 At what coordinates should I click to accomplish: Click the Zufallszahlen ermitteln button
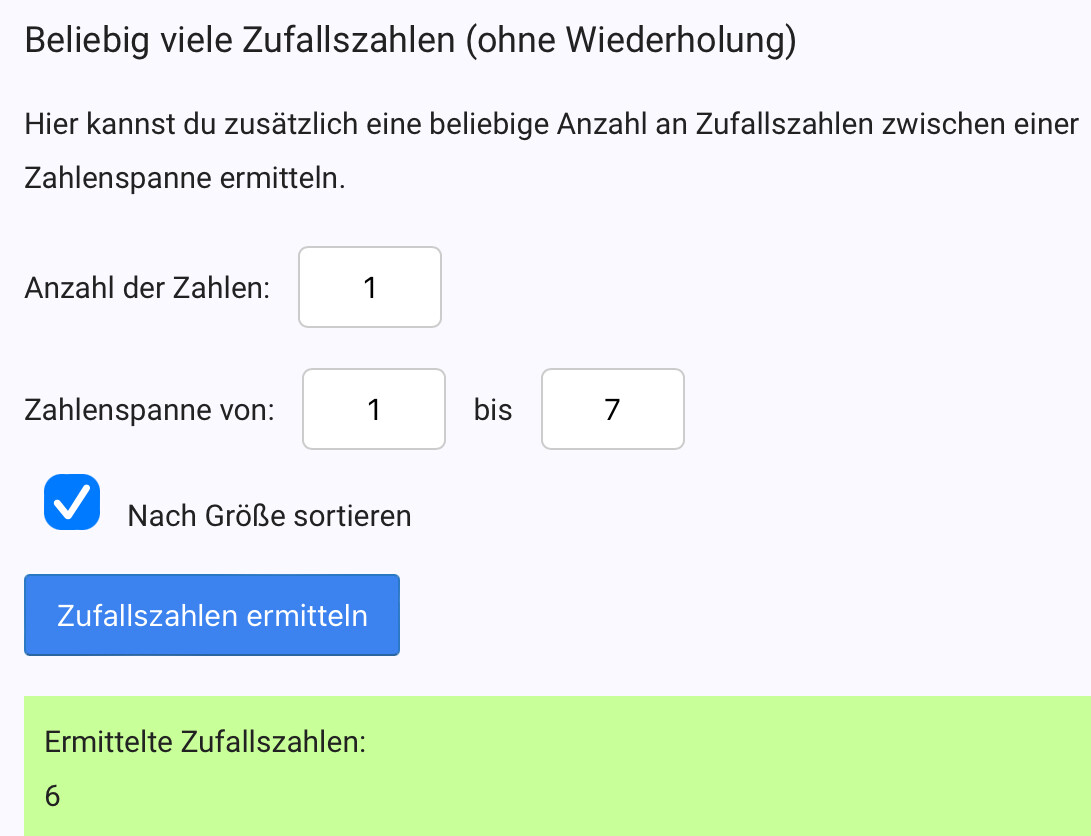[x=212, y=615]
